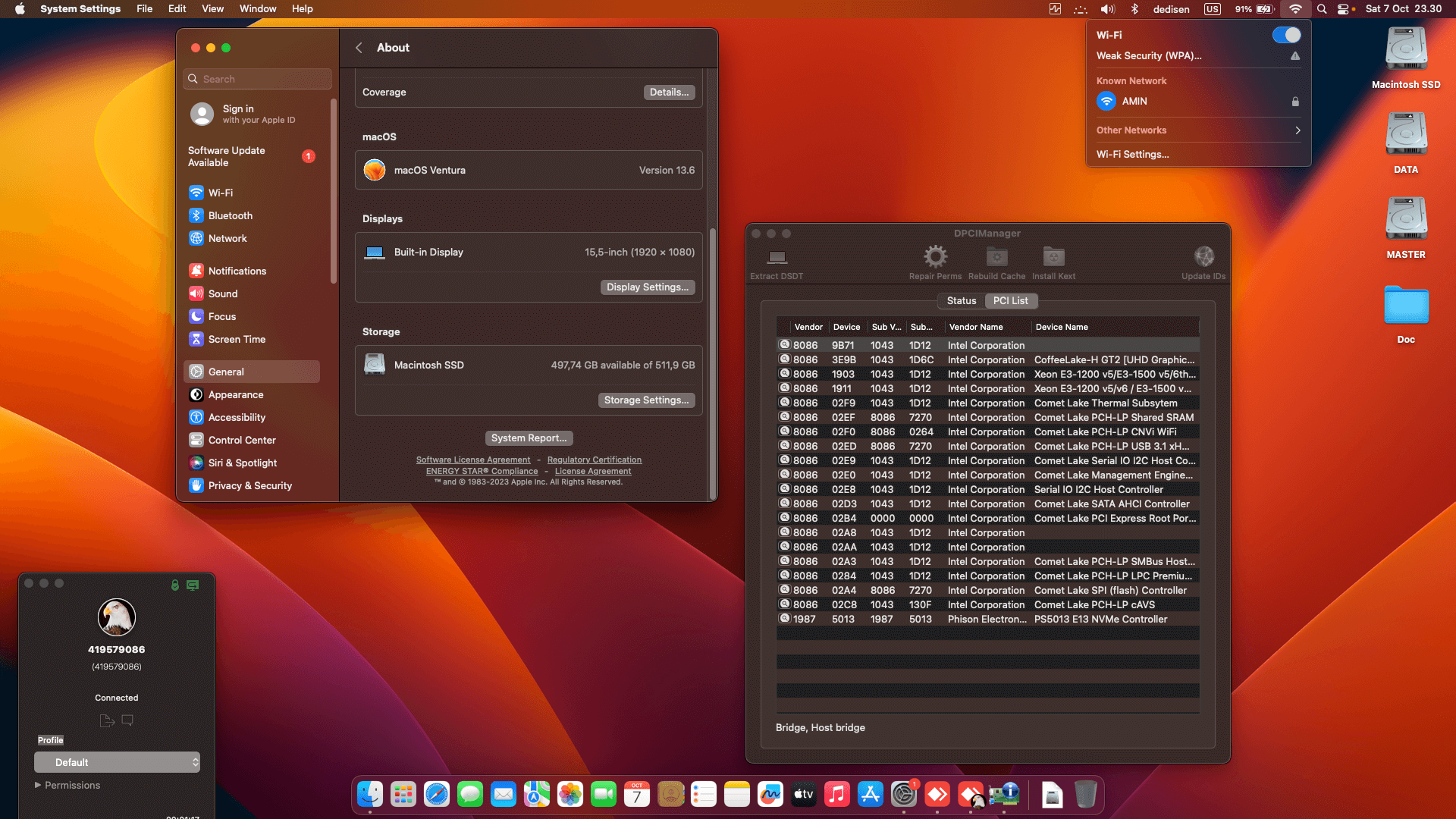This screenshot has height=819, width=1456.
Task: Select the Bluetooth icon in Settings sidebar
Action: tap(196, 215)
